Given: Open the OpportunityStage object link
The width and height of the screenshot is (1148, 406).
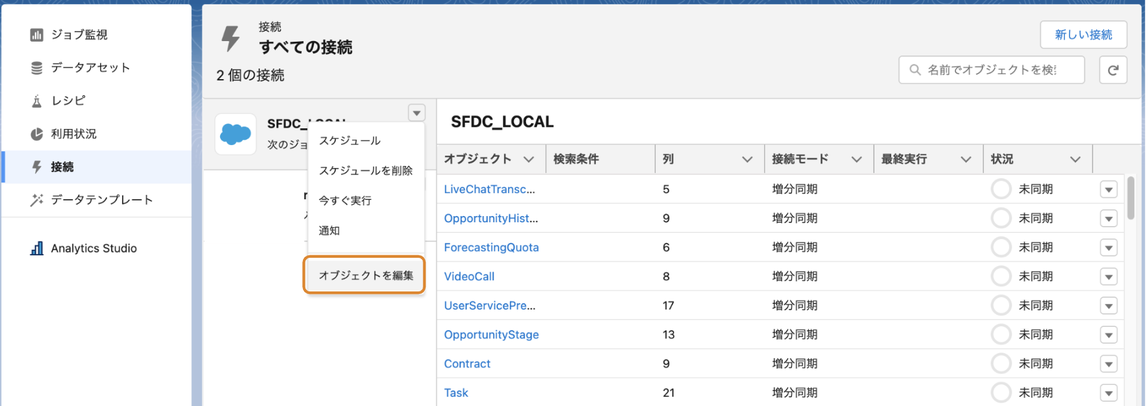Looking at the screenshot, I should [491, 334].
